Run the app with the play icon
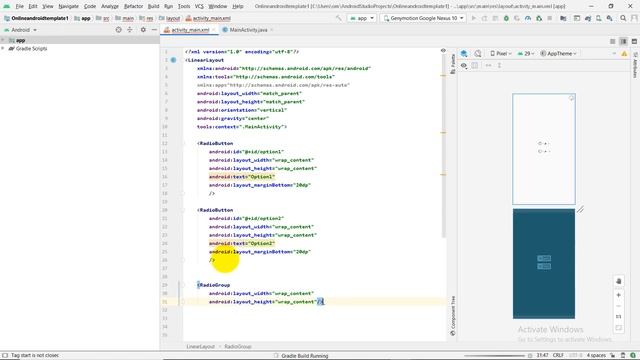Image resolution: width=640 pixels, height=360 pixels. (x=474, y=18)
